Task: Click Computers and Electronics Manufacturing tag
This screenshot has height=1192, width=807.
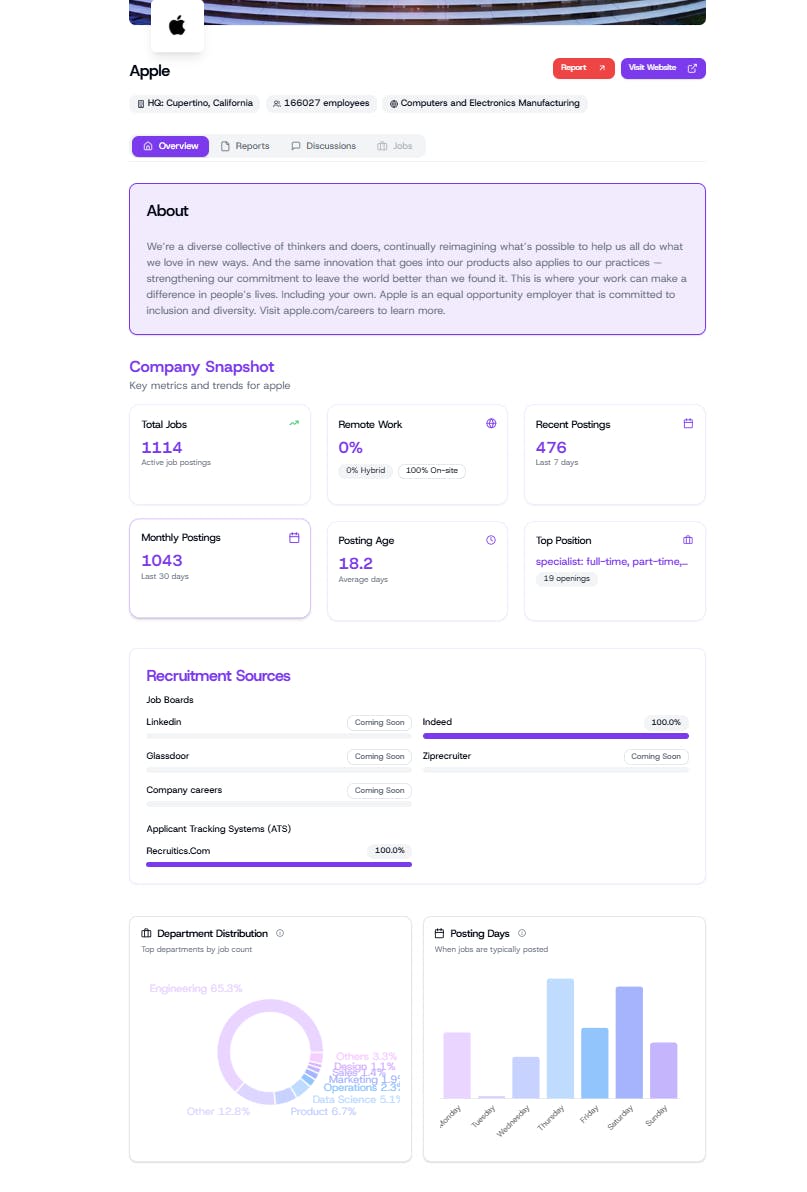Action: pyautogui.click(x=485, y=103)
